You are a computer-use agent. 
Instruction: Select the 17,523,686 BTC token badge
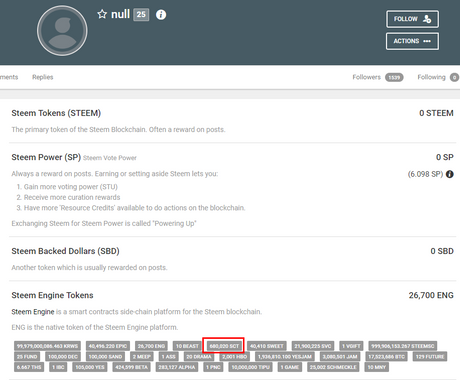pyautogui.click(x=386, y=357)
